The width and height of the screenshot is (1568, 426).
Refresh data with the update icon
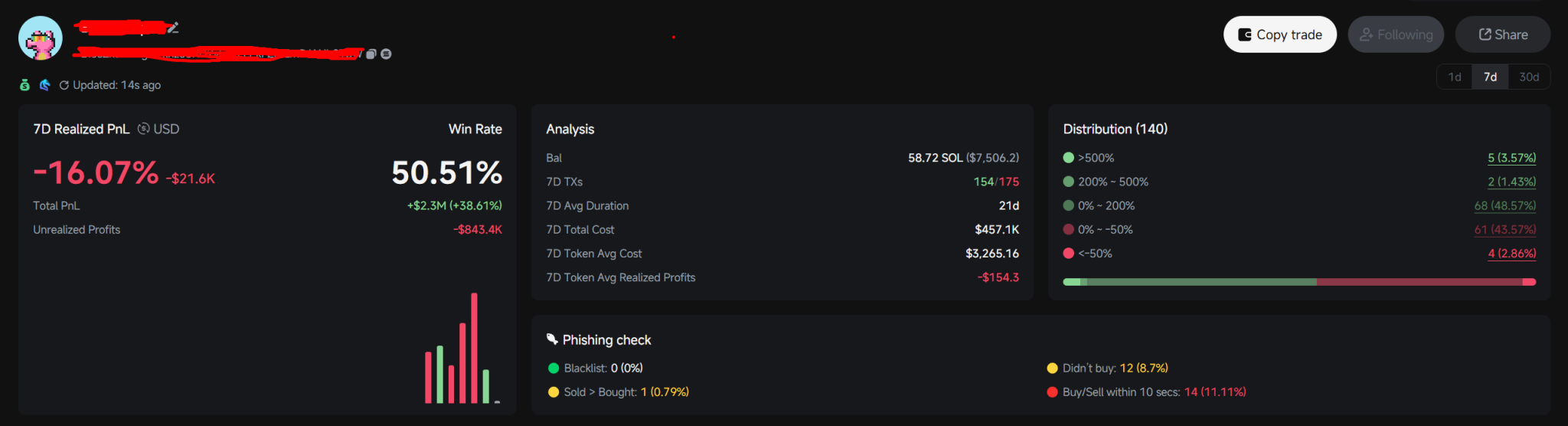point(64,85)
